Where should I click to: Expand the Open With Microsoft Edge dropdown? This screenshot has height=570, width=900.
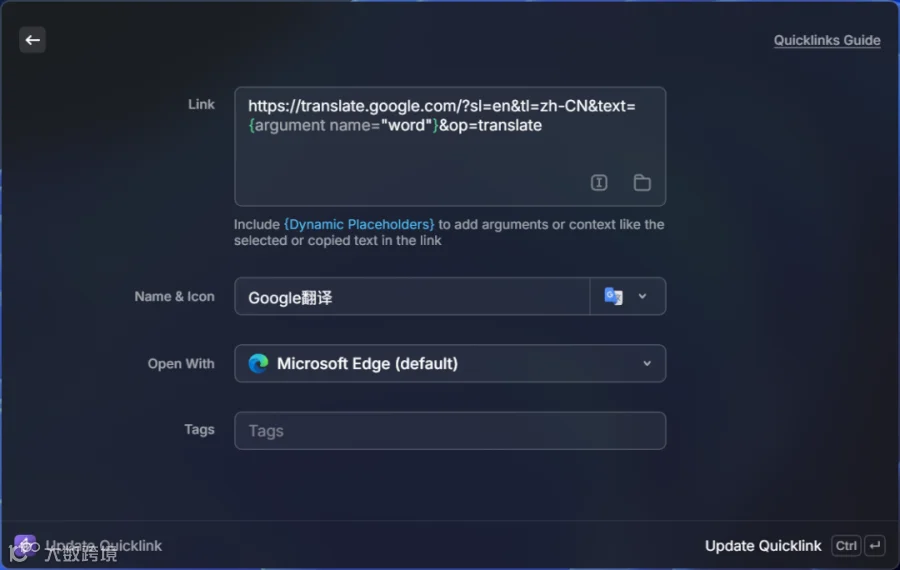[x=450, y=363]
